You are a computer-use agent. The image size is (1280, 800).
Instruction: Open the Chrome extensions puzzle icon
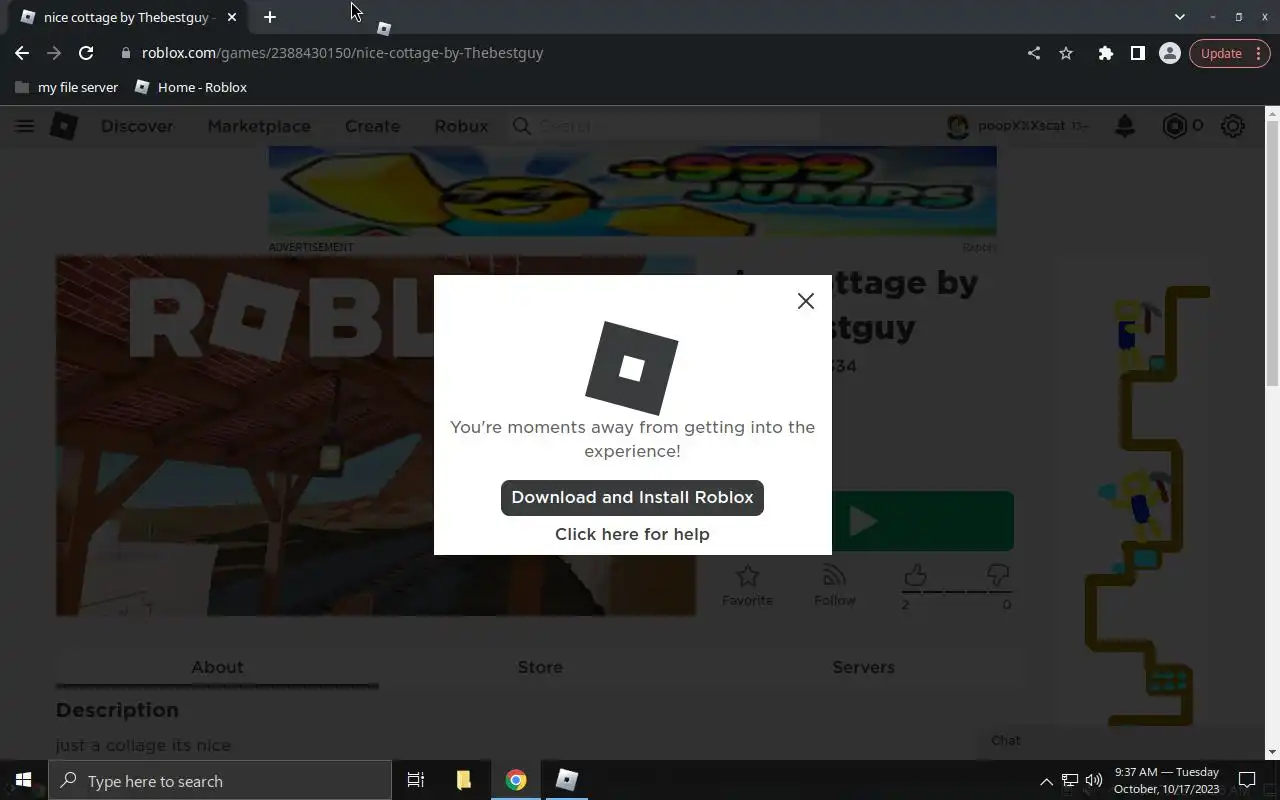coord(1105,53)
